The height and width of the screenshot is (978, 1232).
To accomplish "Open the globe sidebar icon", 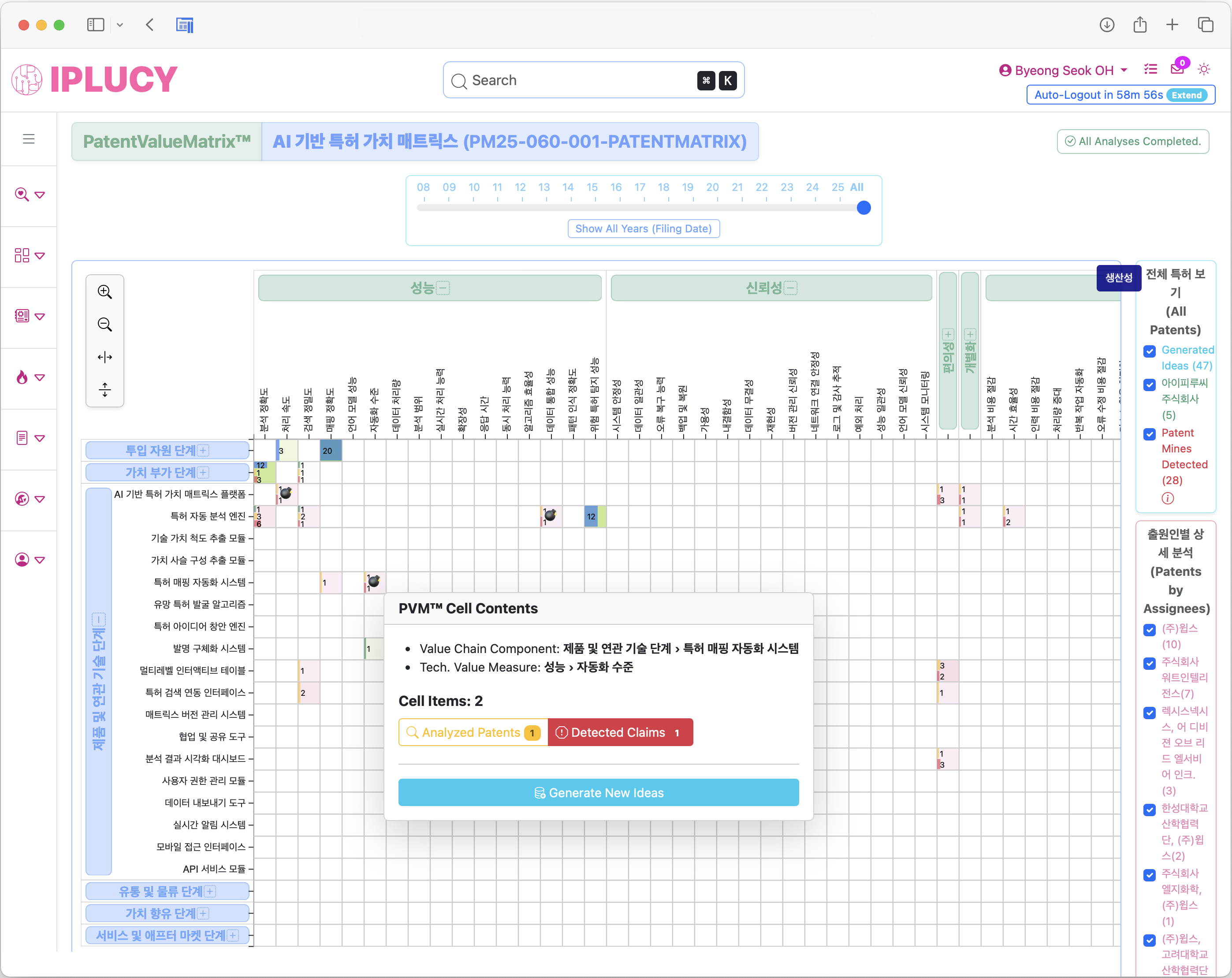I will pyautogui.click(x=22, y=499).
